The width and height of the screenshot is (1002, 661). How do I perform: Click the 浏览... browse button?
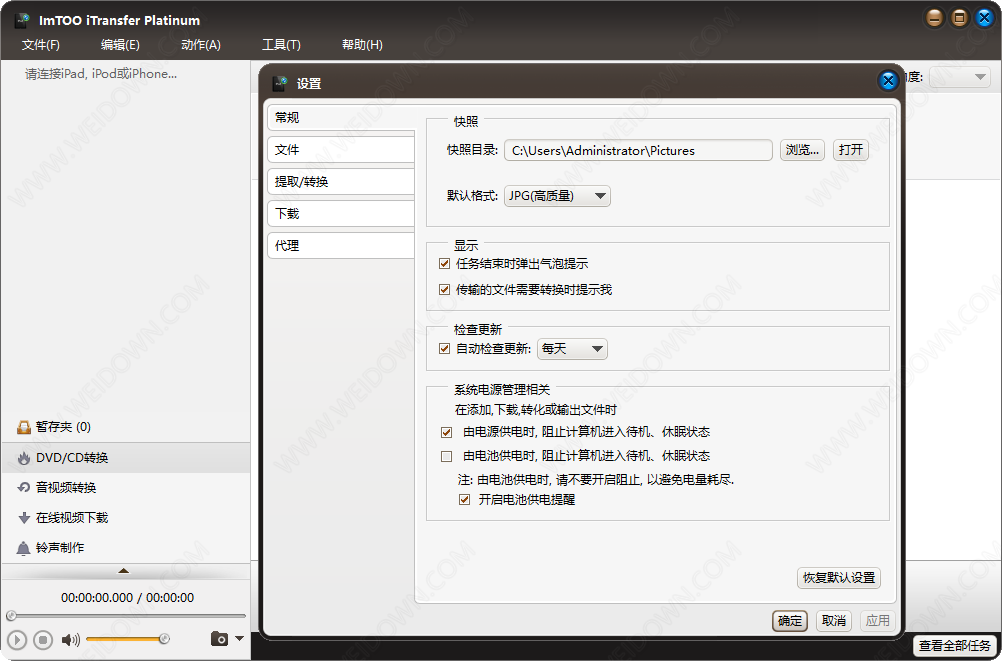(x=802, y=150)
